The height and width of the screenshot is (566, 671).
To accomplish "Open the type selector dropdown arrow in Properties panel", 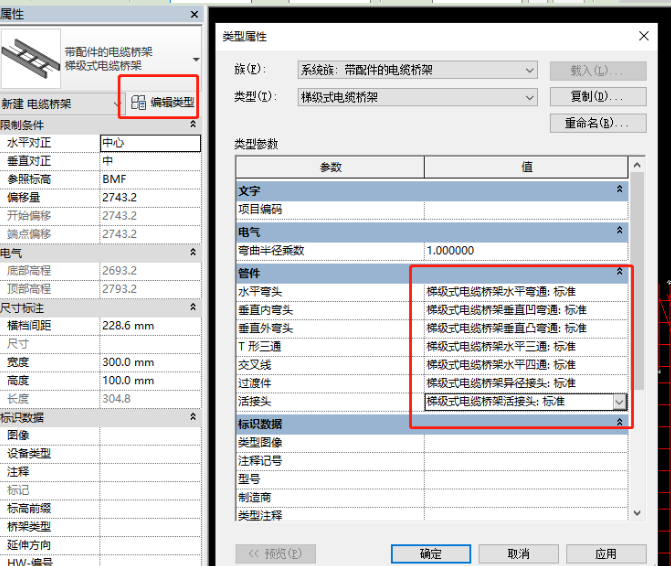I will tap(196, 59).
